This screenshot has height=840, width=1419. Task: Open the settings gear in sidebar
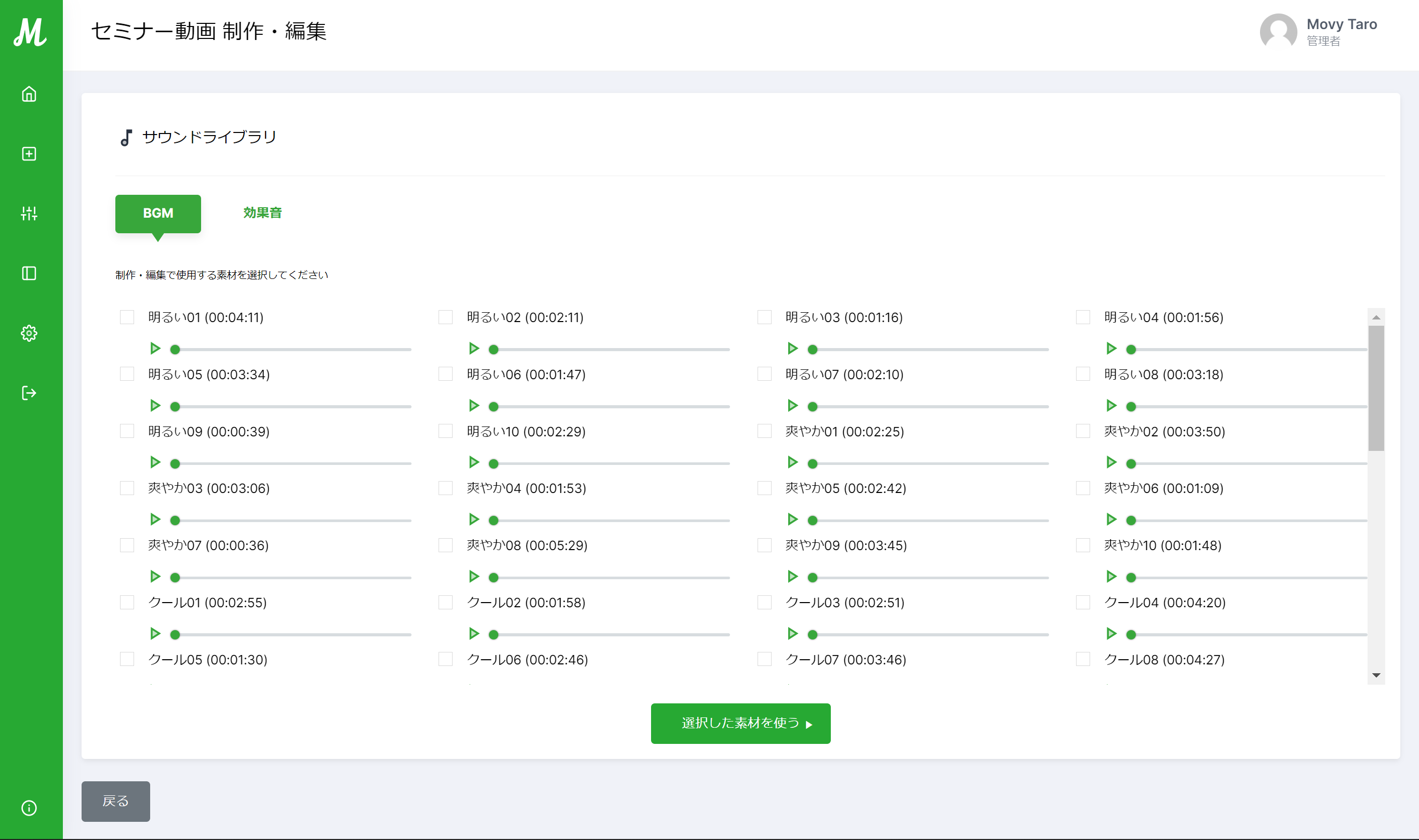(29, 334)
